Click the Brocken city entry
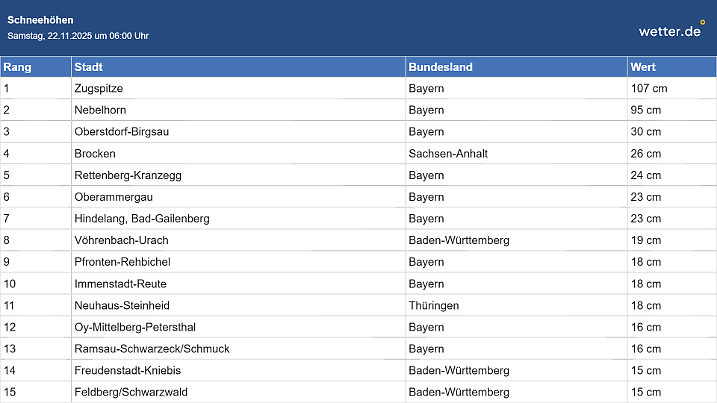Screen dimensions: 717x403 95,154
